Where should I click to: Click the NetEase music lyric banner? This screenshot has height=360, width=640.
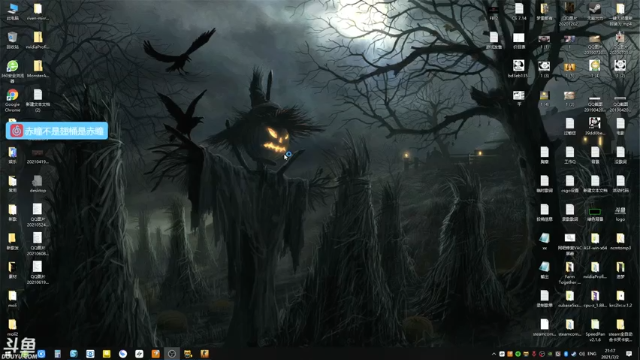tap(57, 131)
